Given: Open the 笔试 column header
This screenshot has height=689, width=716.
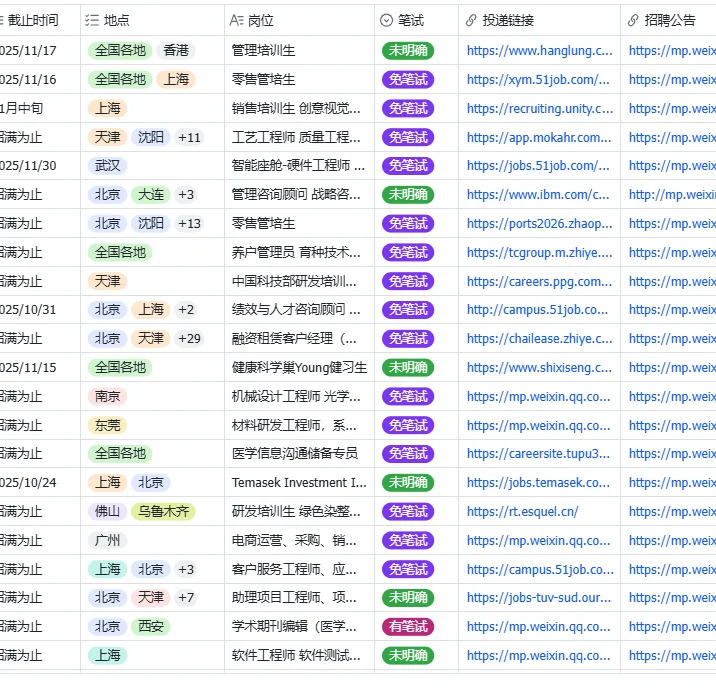Looking at the screenshot, I should [x=416, y=20].
